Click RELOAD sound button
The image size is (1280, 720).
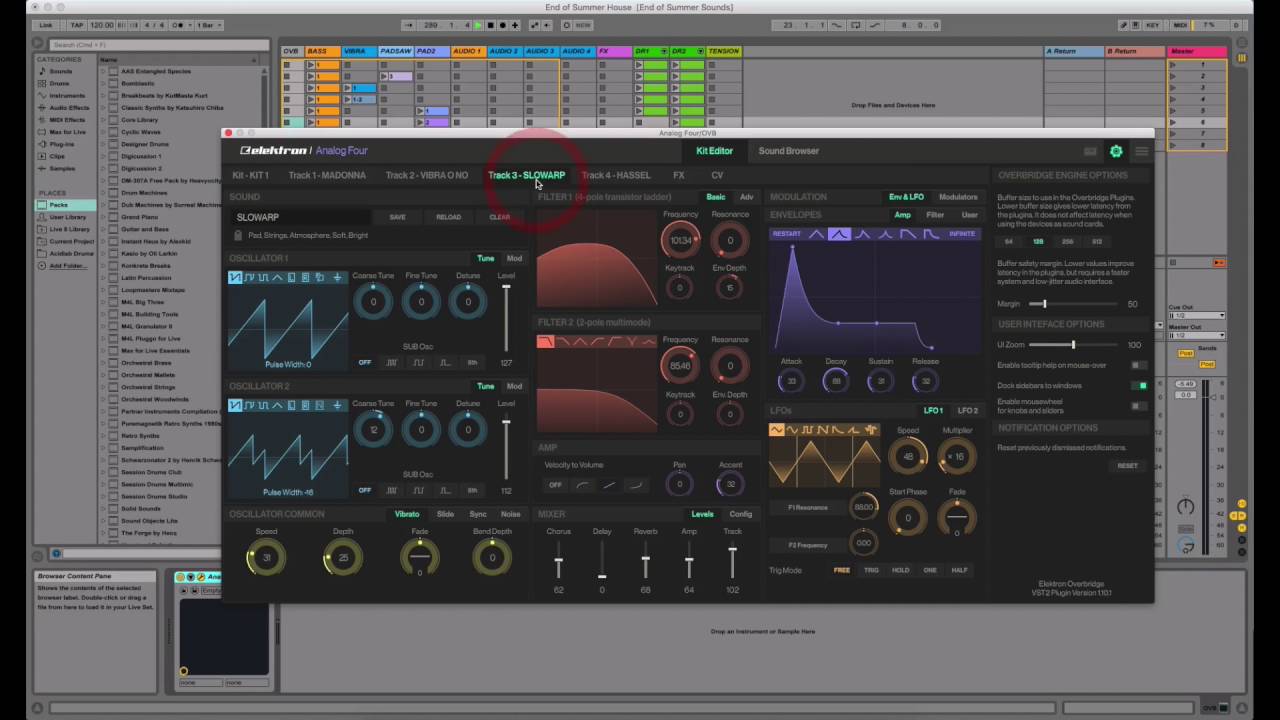coord(448,217)
